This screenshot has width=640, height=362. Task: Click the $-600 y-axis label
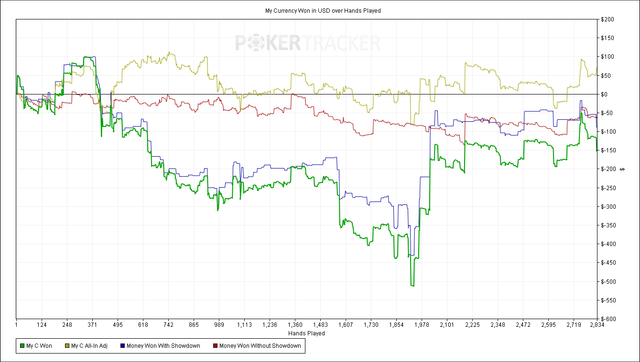(x=608, y=319)
